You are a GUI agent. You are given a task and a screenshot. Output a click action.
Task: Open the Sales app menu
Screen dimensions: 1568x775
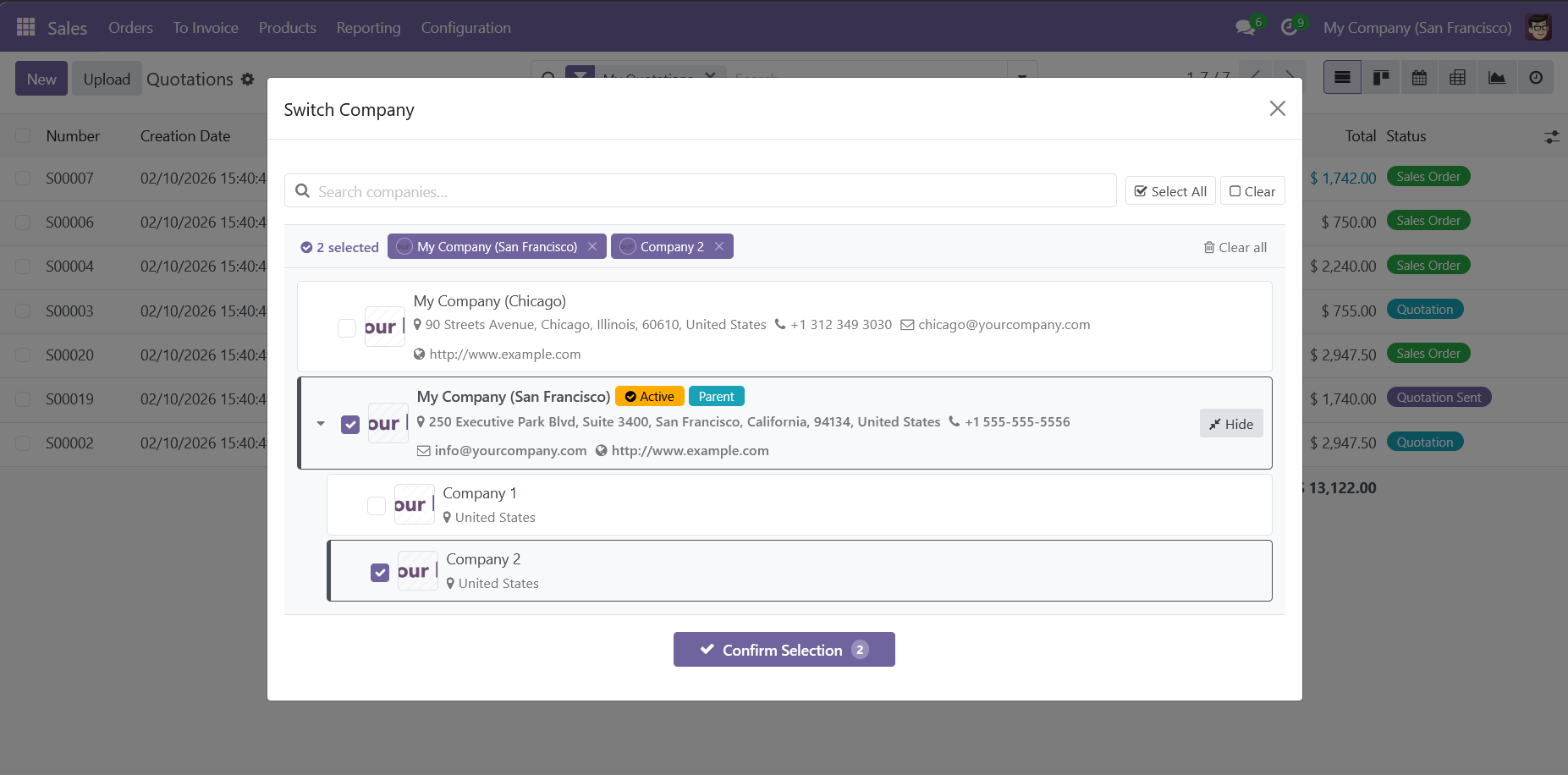pos(67,28)
